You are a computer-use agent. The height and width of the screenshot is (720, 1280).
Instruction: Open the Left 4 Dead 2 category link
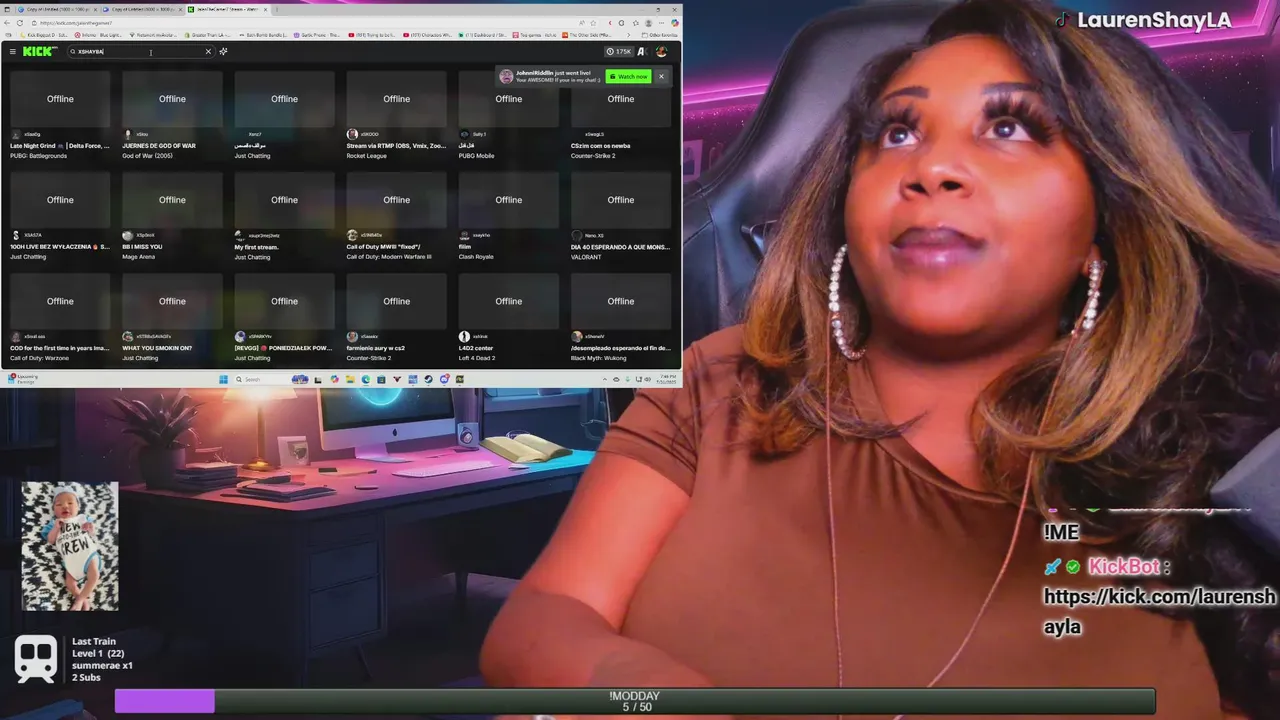tap(477, 358)
